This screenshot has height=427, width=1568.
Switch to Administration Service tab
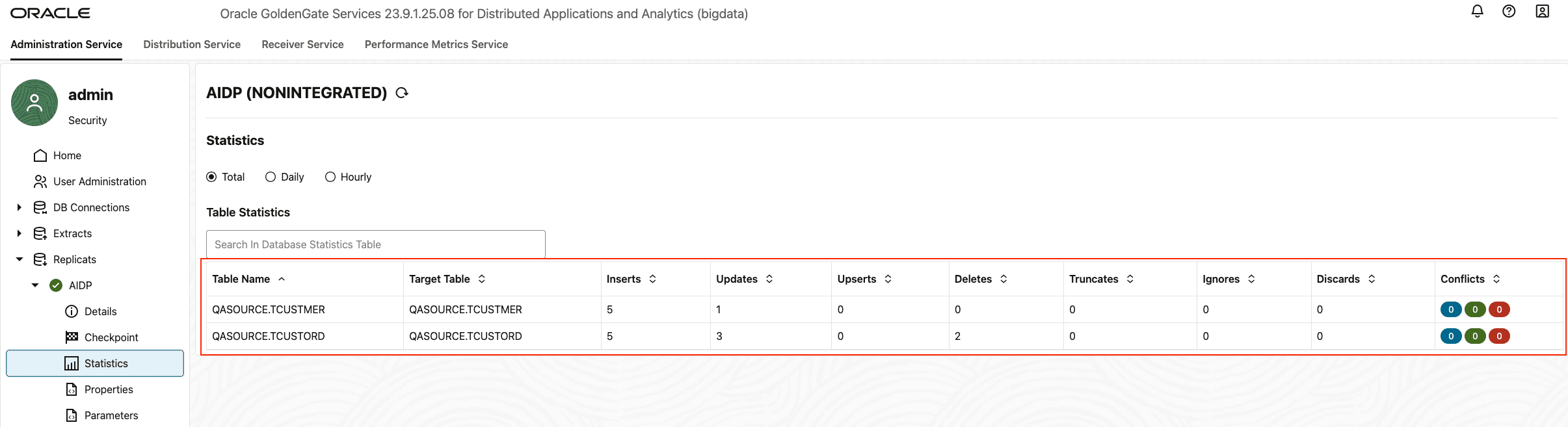point(66,44)
